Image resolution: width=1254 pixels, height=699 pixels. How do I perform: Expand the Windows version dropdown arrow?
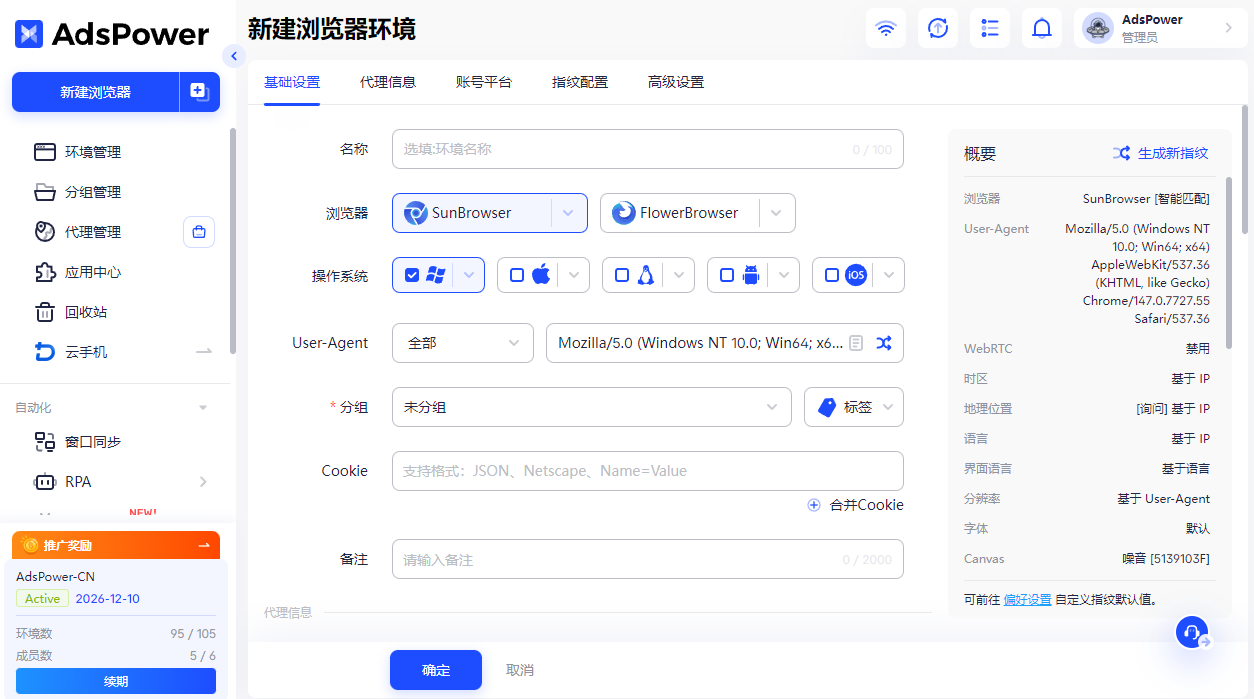pos(469,275)
